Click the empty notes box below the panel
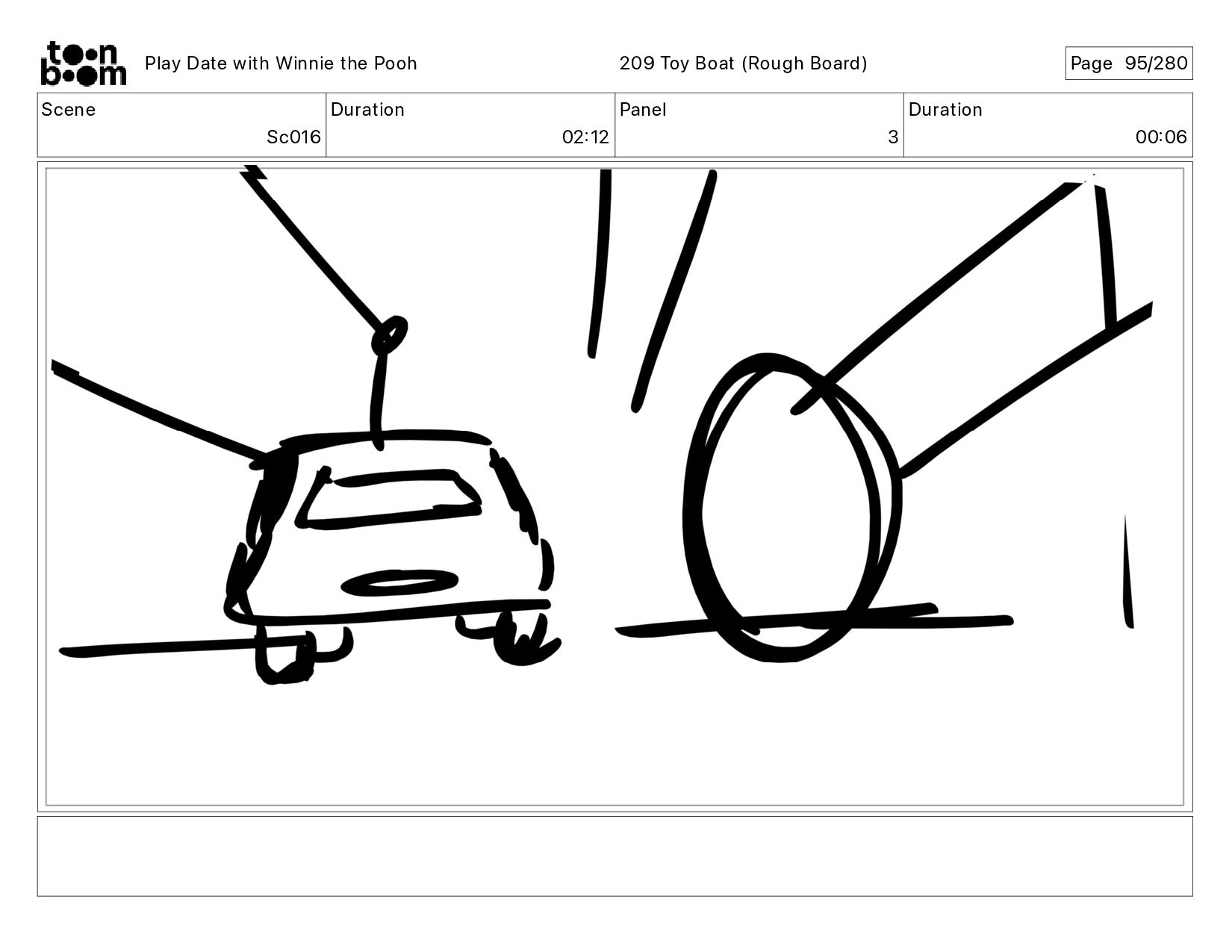The height and width of the screenshot is (952, 1232). [x=615, y=856]
